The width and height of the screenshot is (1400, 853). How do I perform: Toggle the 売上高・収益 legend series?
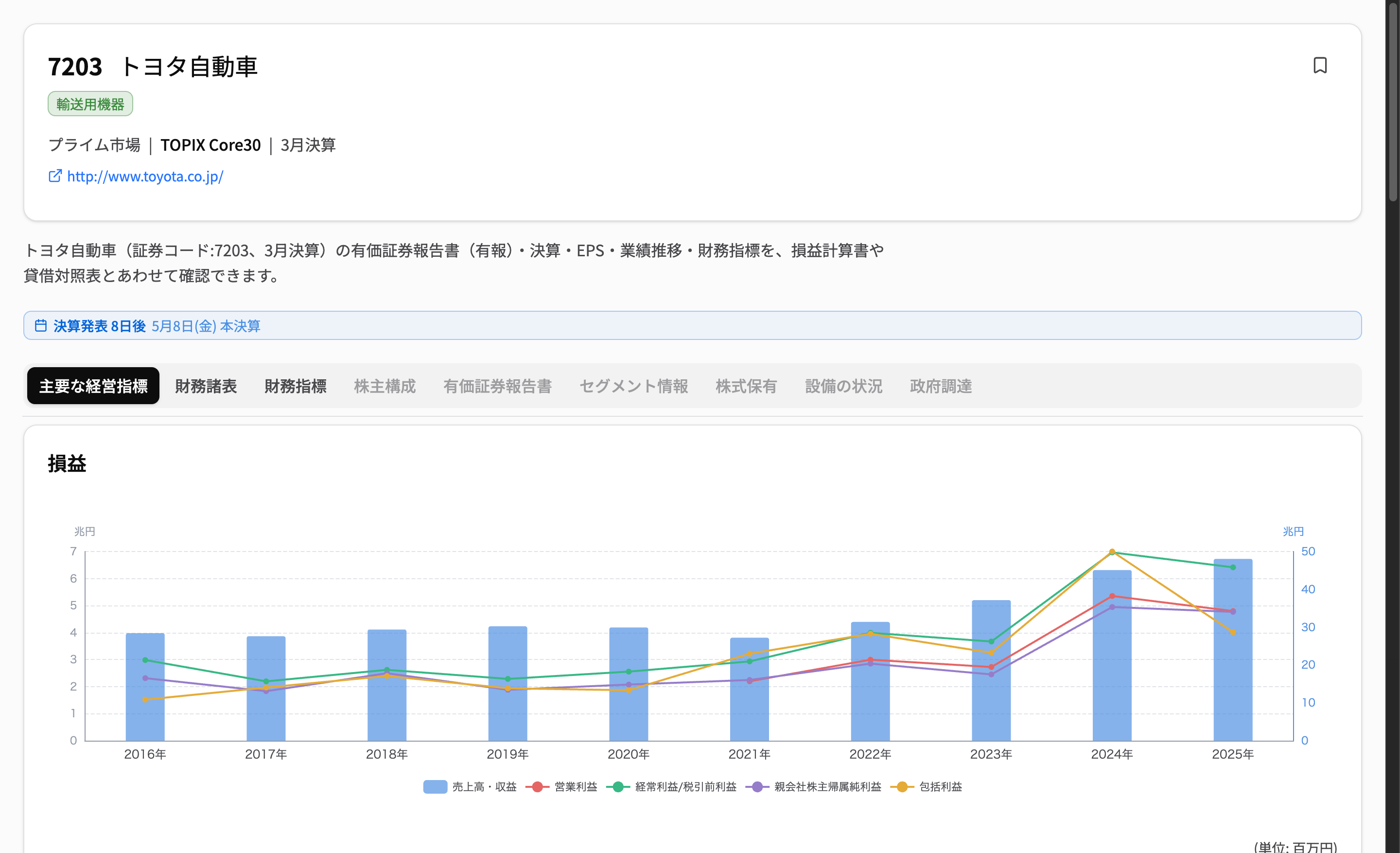click(470, 786)
